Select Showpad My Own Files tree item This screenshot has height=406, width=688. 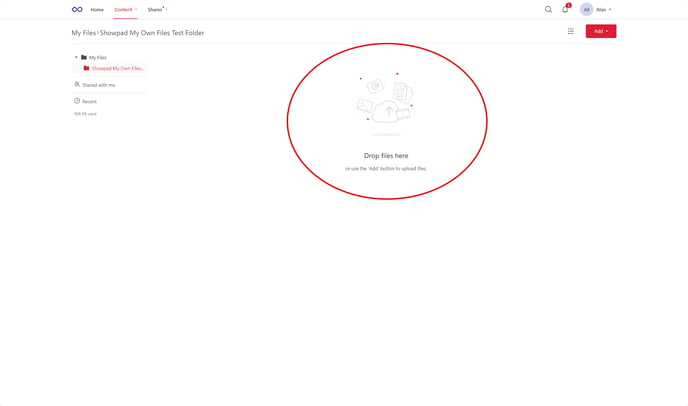pos(117,69)
